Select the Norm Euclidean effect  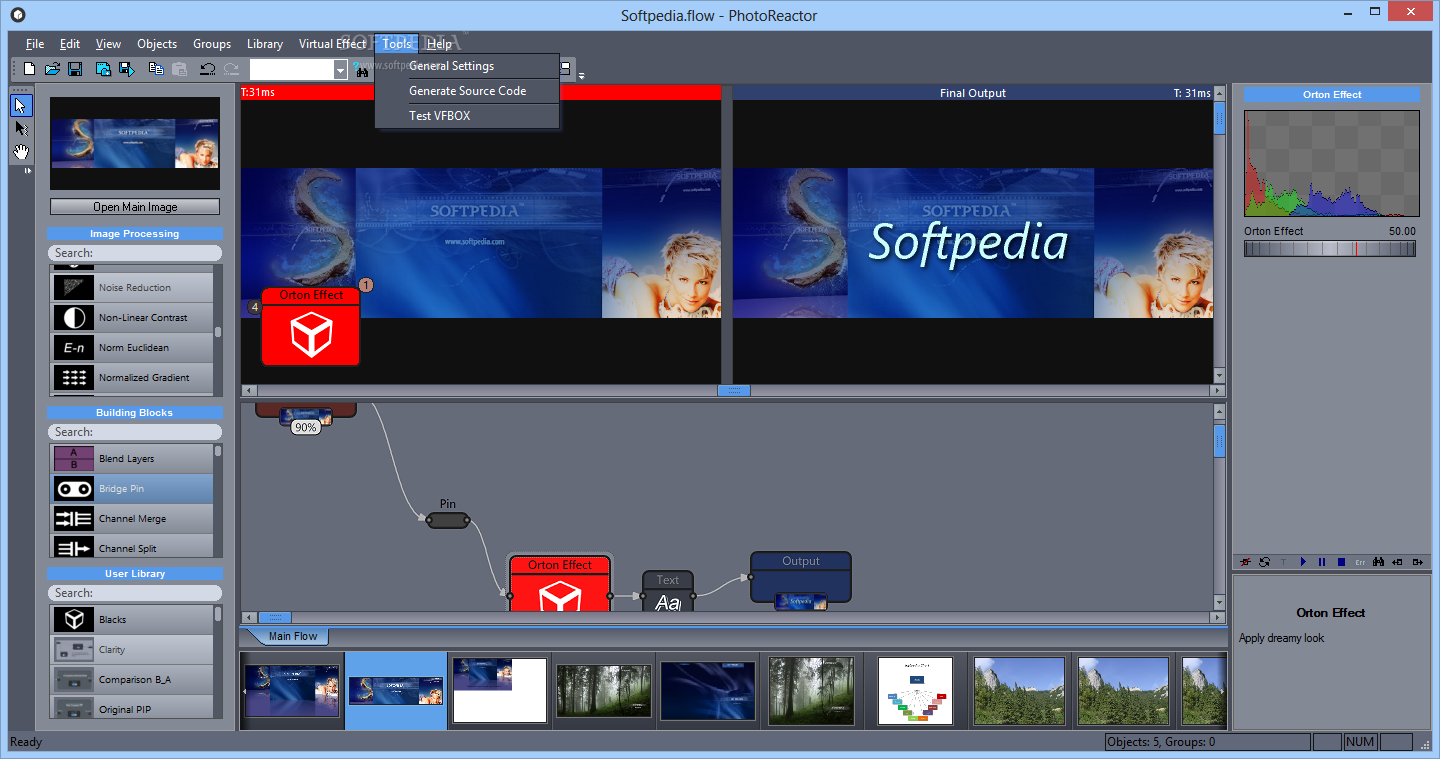(132, 348)
